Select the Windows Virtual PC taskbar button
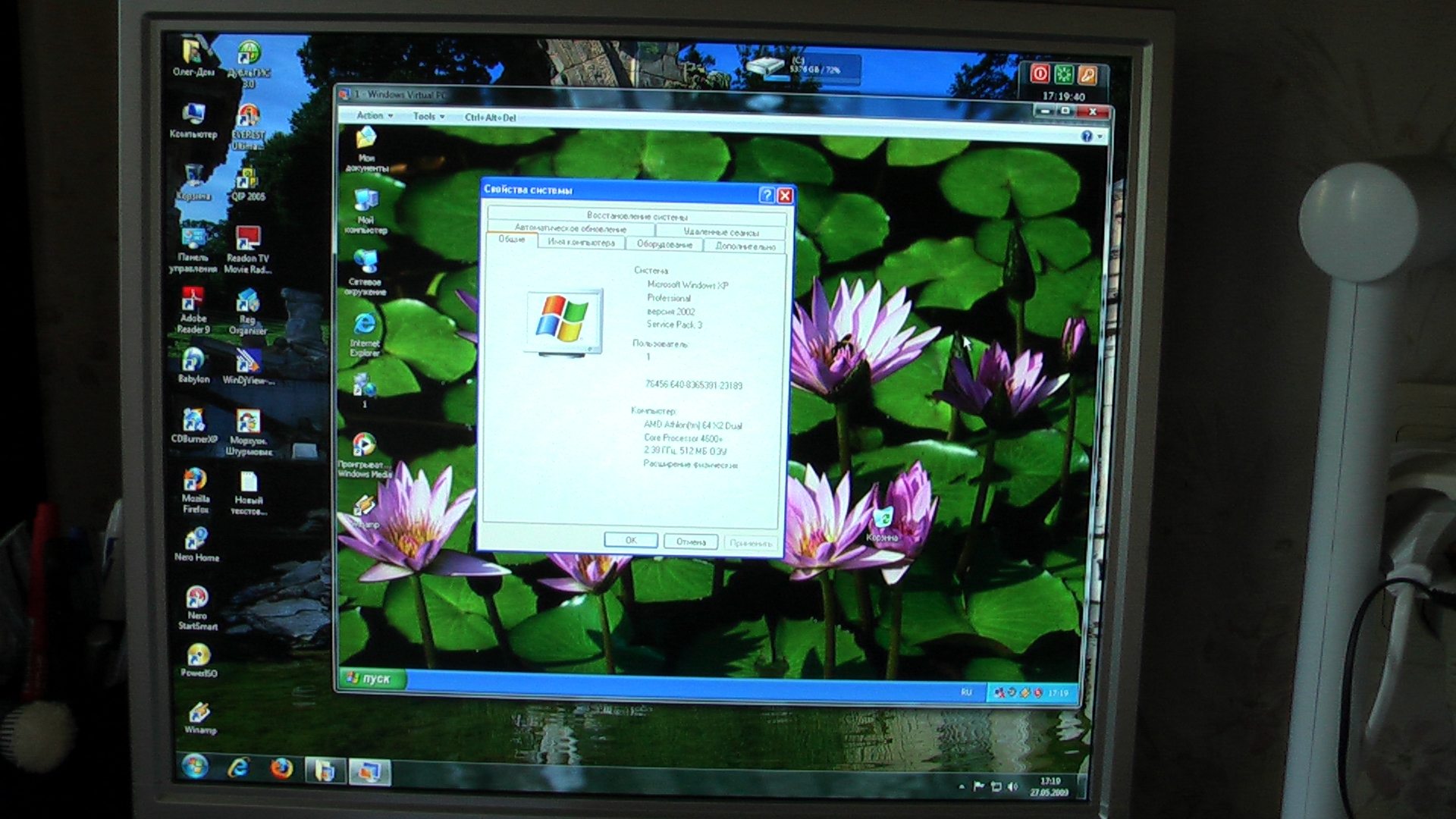The height and width of the screenshot is (819, 1456). point(369,771)
